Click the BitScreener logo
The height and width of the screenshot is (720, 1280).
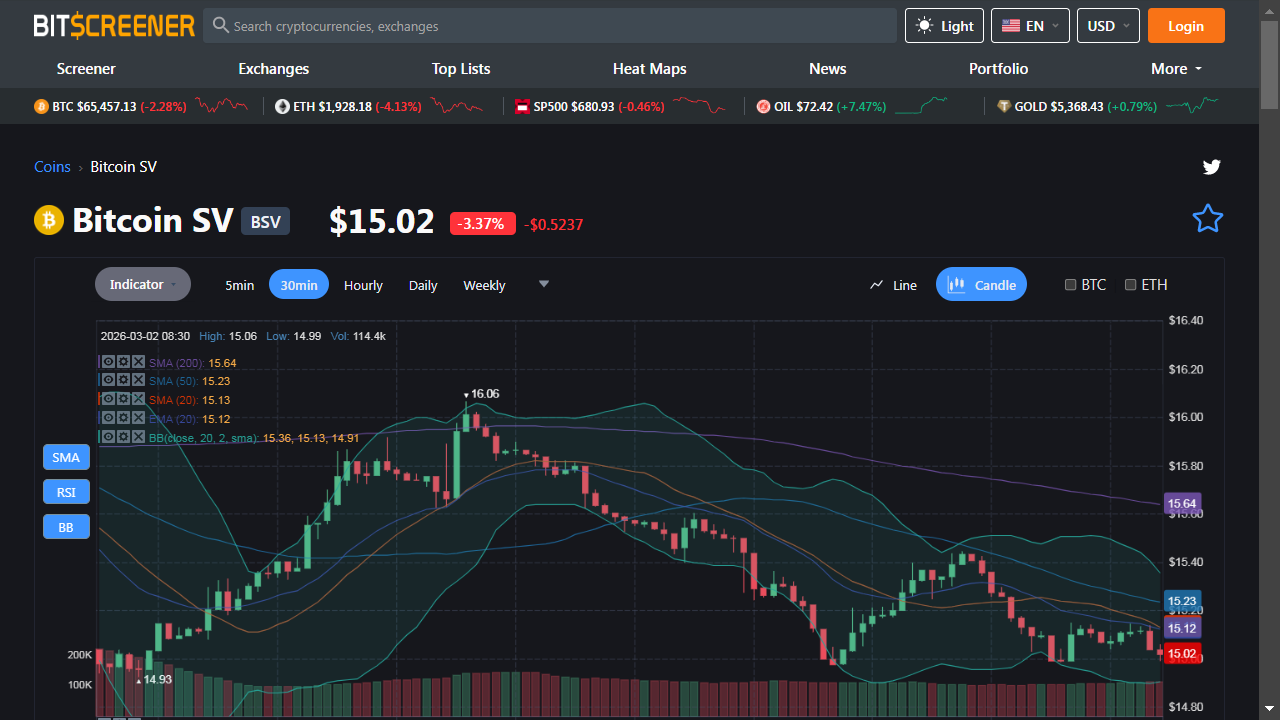[x=114, y=26]
